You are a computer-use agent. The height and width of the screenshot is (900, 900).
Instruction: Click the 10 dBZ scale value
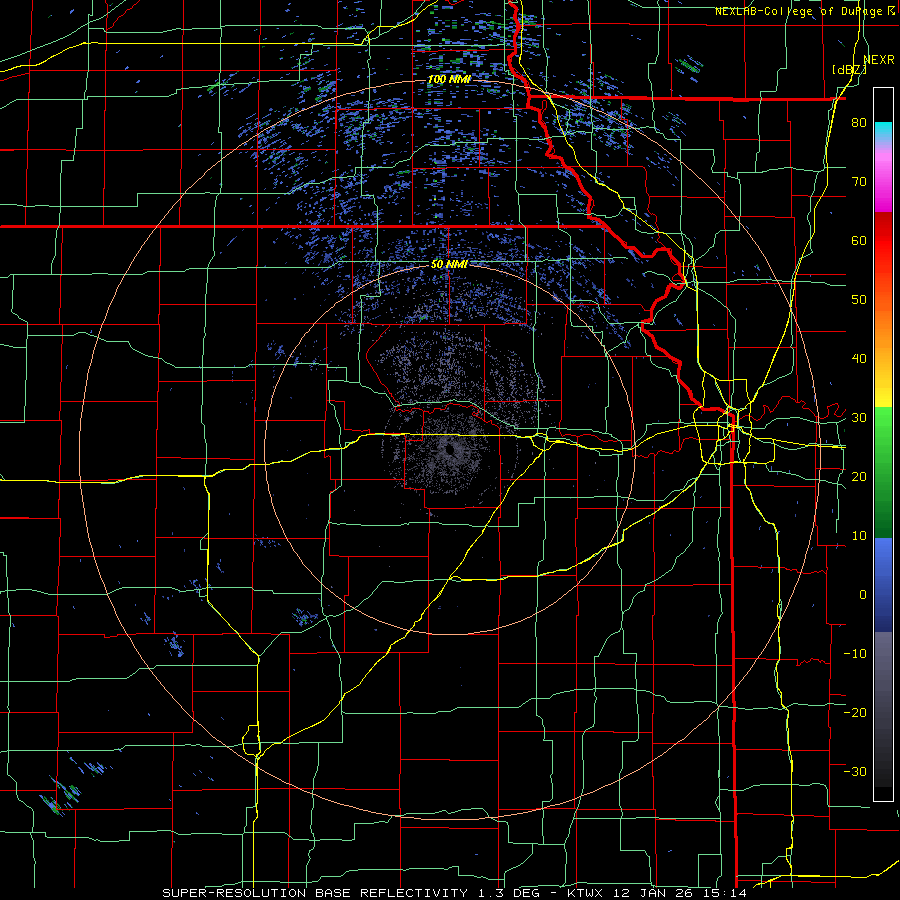tap(859, 536)
